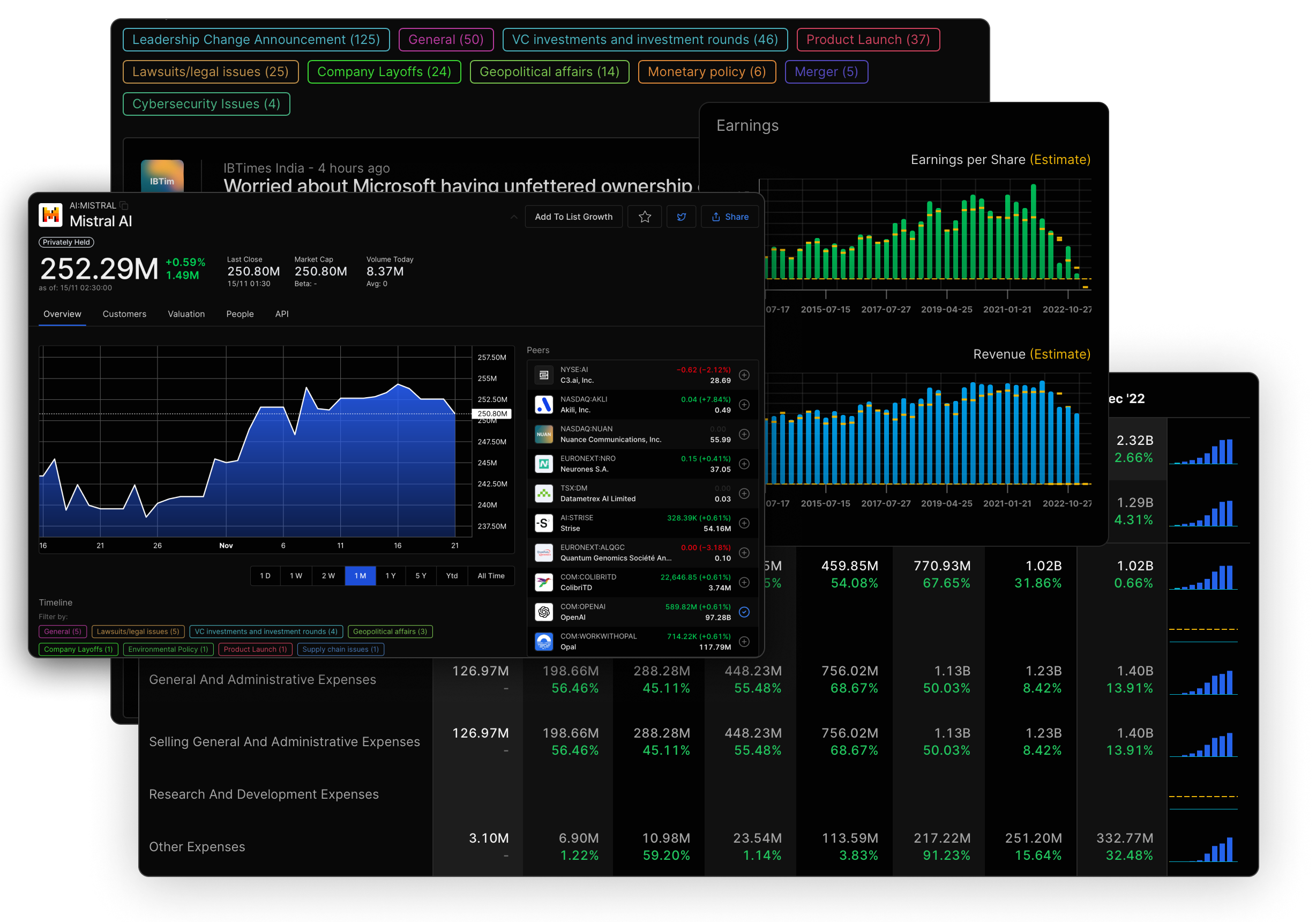Add Nuance Communications peer with plus icon
Viewport: 1316px width, 922px height.
coord(744,434)
